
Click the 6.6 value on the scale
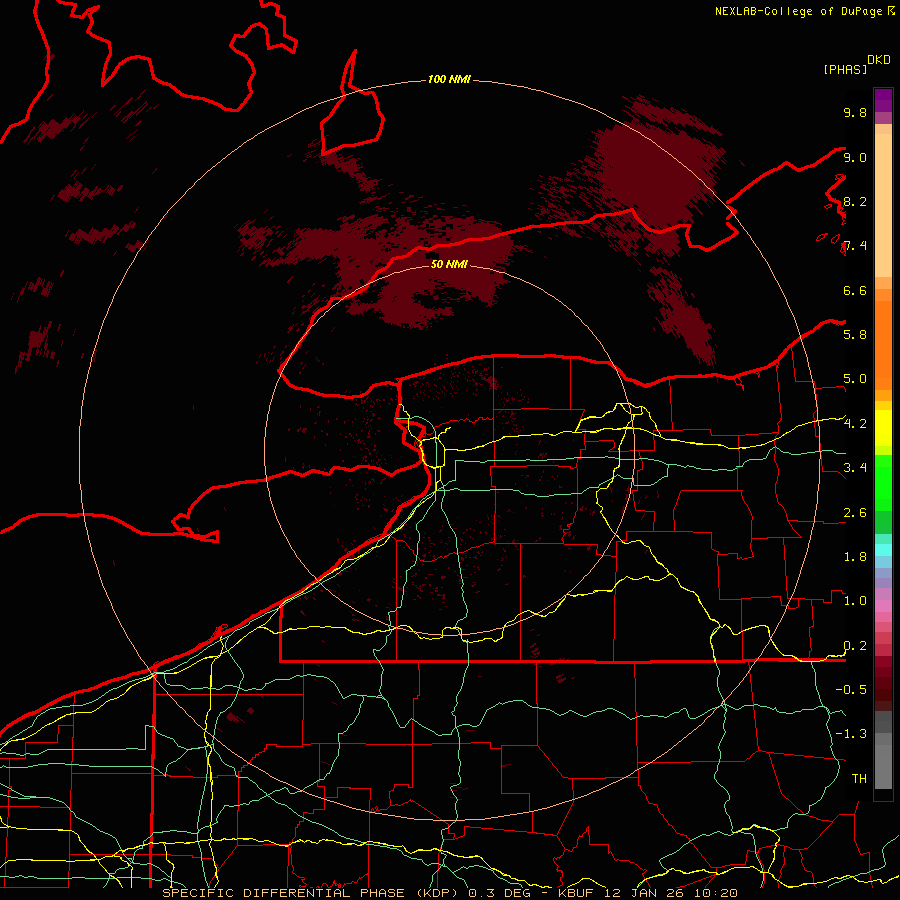point(855,290)
